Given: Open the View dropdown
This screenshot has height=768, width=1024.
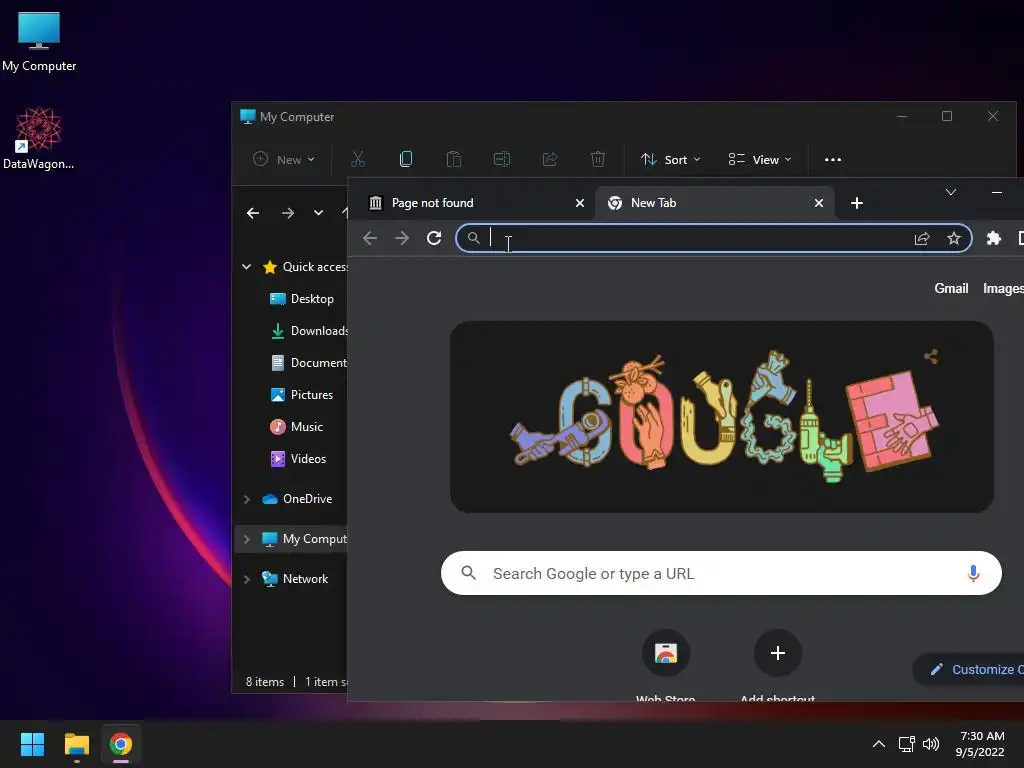Looking at the screenshot, I should [x=760, y=159].
